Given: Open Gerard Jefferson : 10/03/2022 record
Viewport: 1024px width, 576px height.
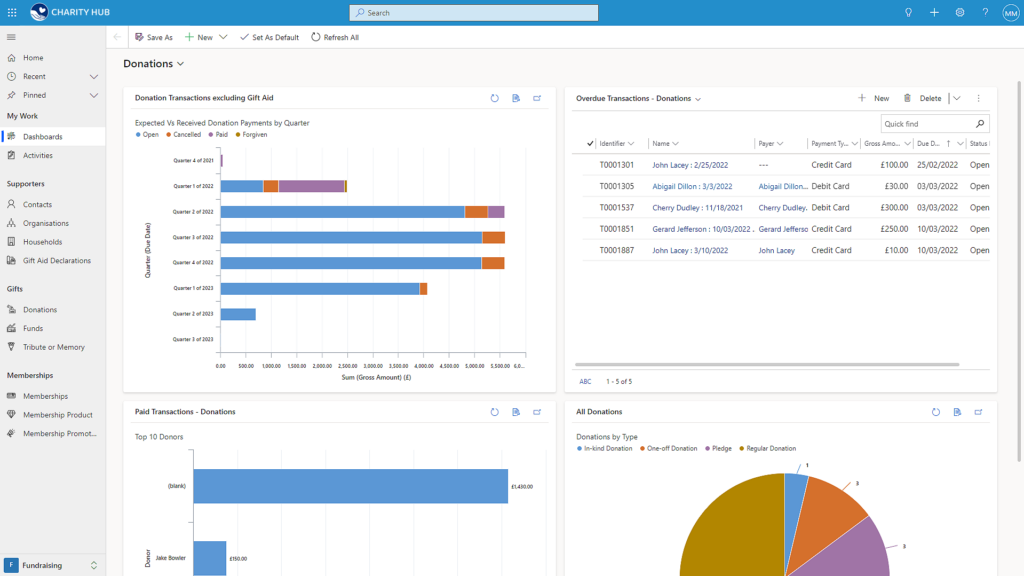Looking at the screenshot, I should pyautogui.click(x=703, y=229).
